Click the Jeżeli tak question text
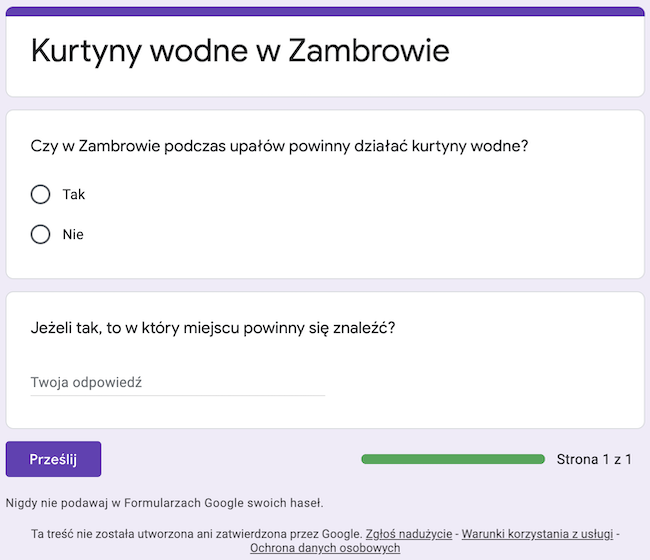The image size is (650, 560). [x=213, y=328]
